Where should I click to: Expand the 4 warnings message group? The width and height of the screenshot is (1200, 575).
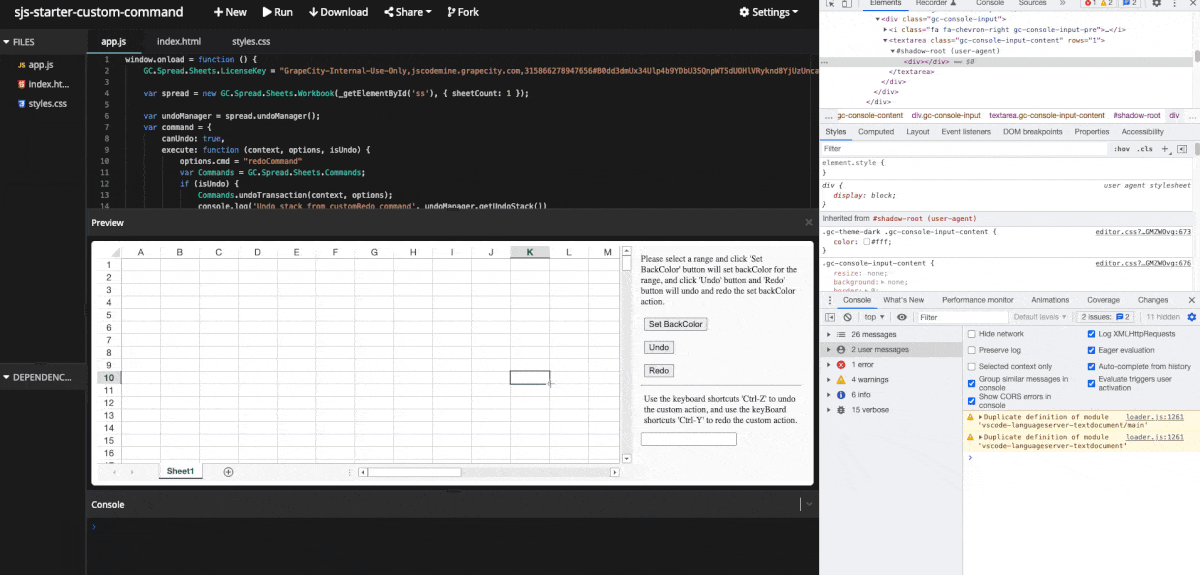[x=829, y=380]
